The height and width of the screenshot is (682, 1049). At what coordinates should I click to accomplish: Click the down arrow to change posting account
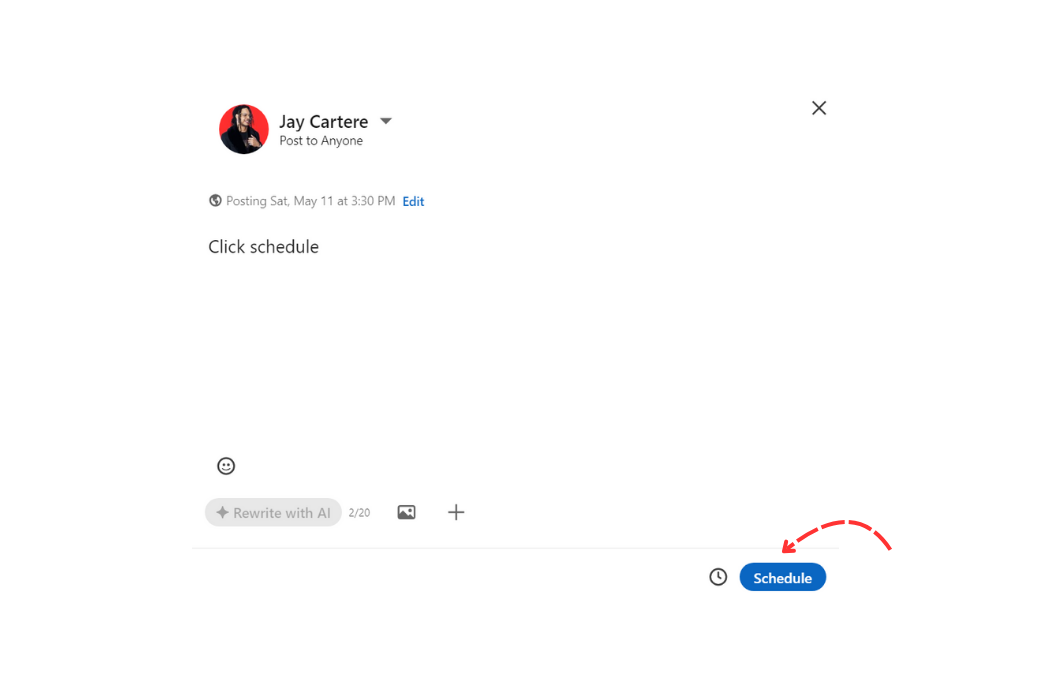(386, 121)
